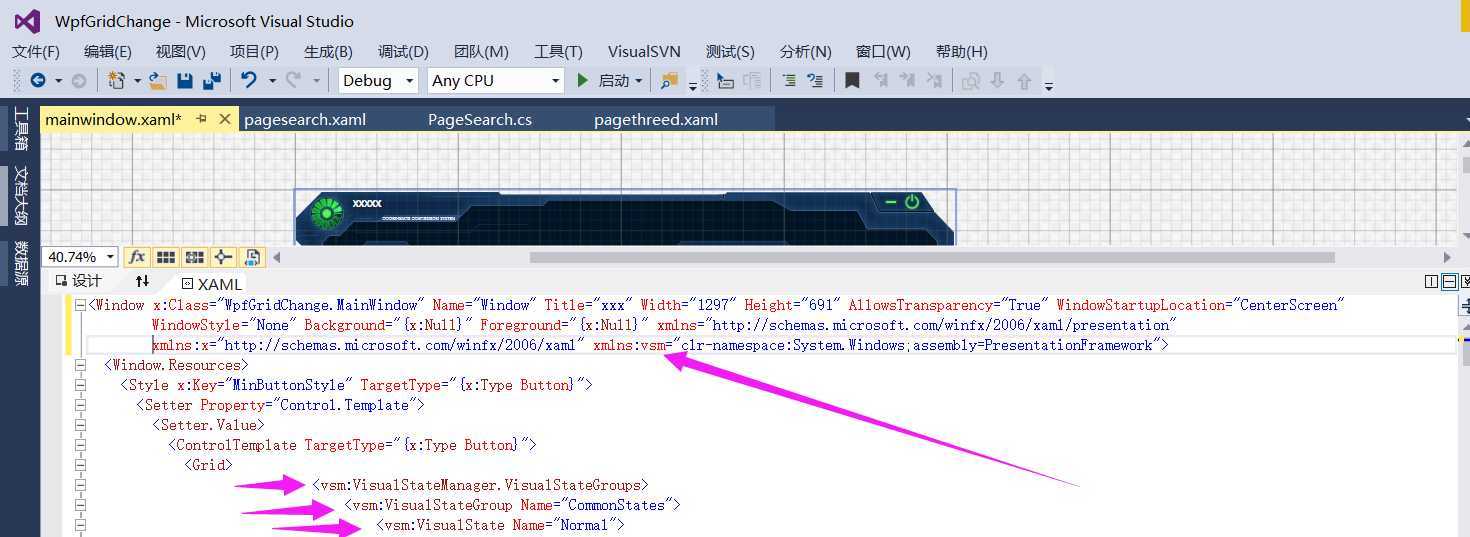Pin the mainwindow.xaml tab
Screen dimensions: 1470x537
201,118
